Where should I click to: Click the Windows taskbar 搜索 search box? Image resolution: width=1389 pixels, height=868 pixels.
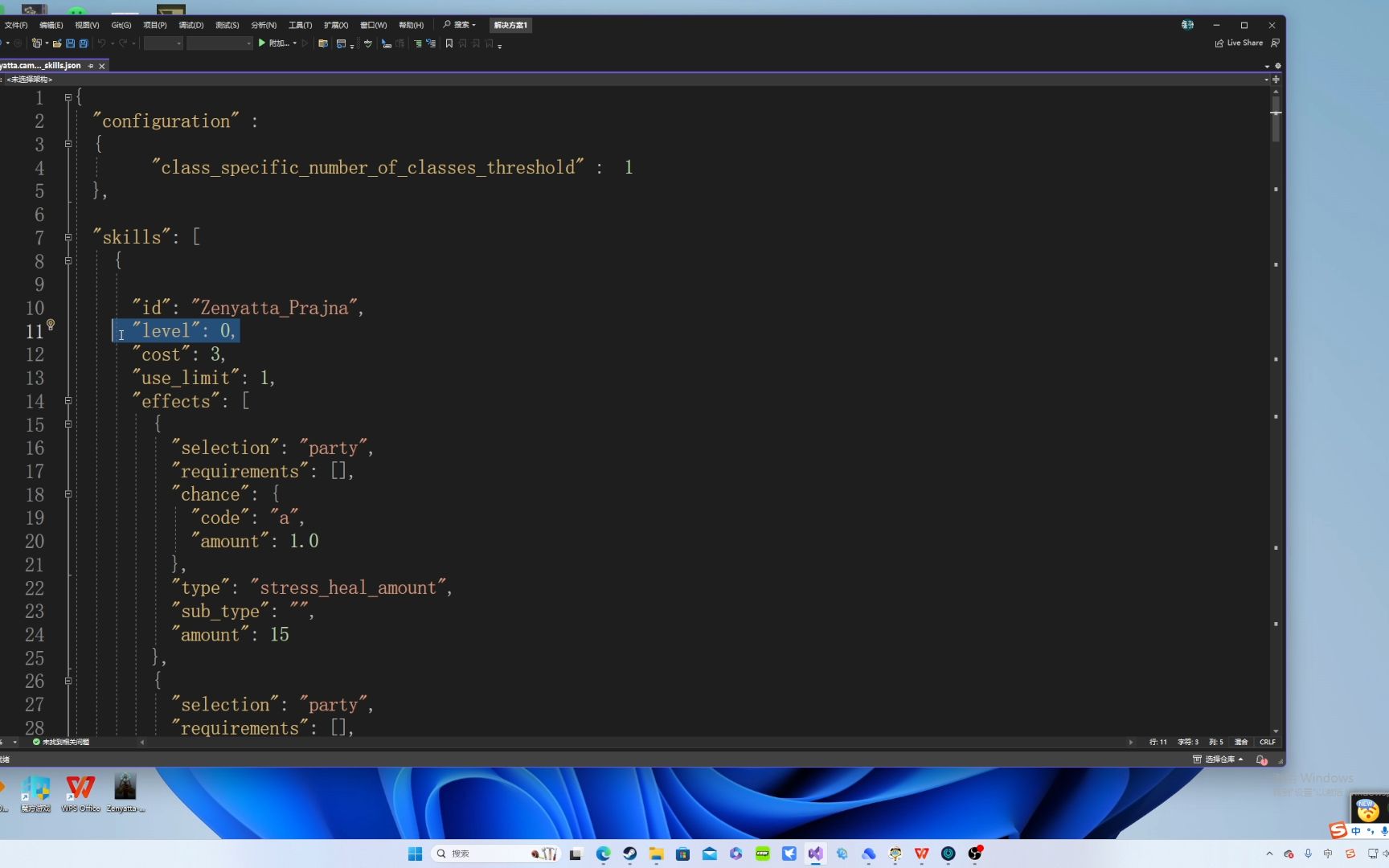(x=495, y=854)
